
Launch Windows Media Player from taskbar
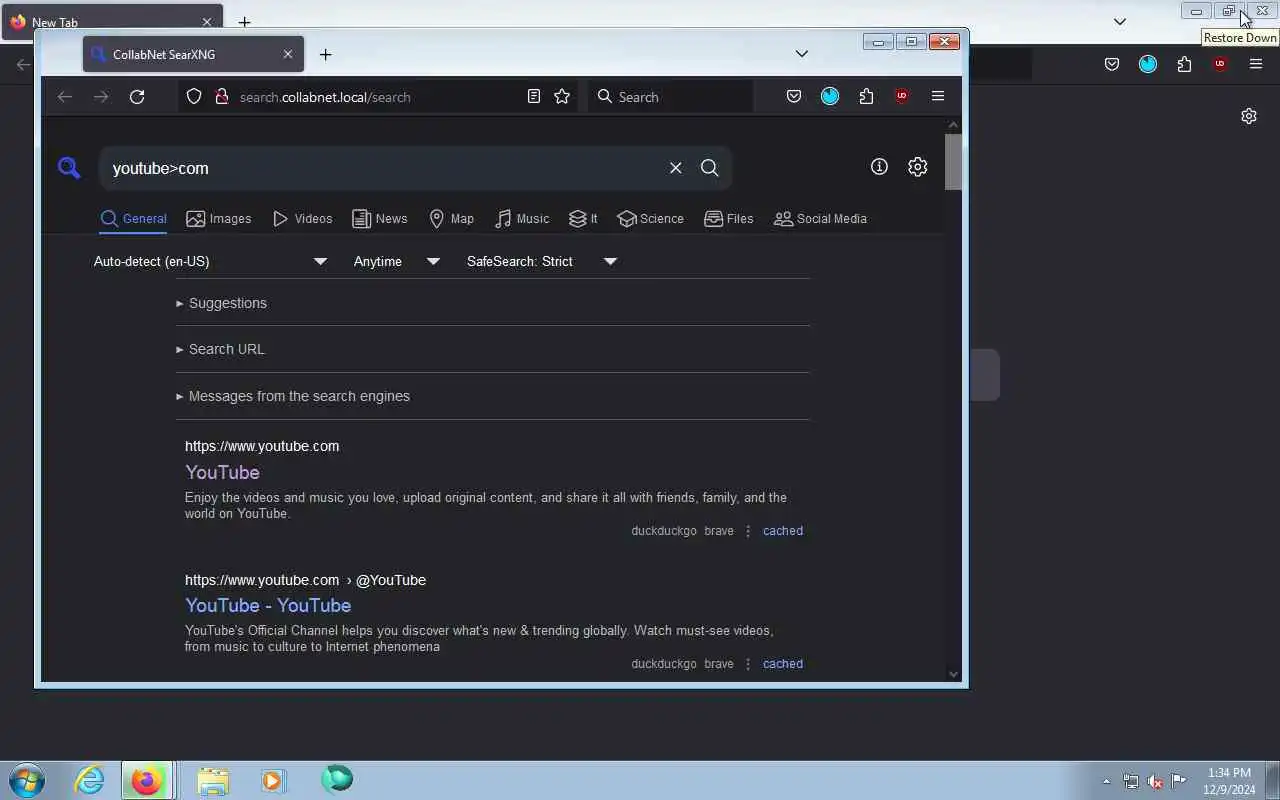coord(272,780)
